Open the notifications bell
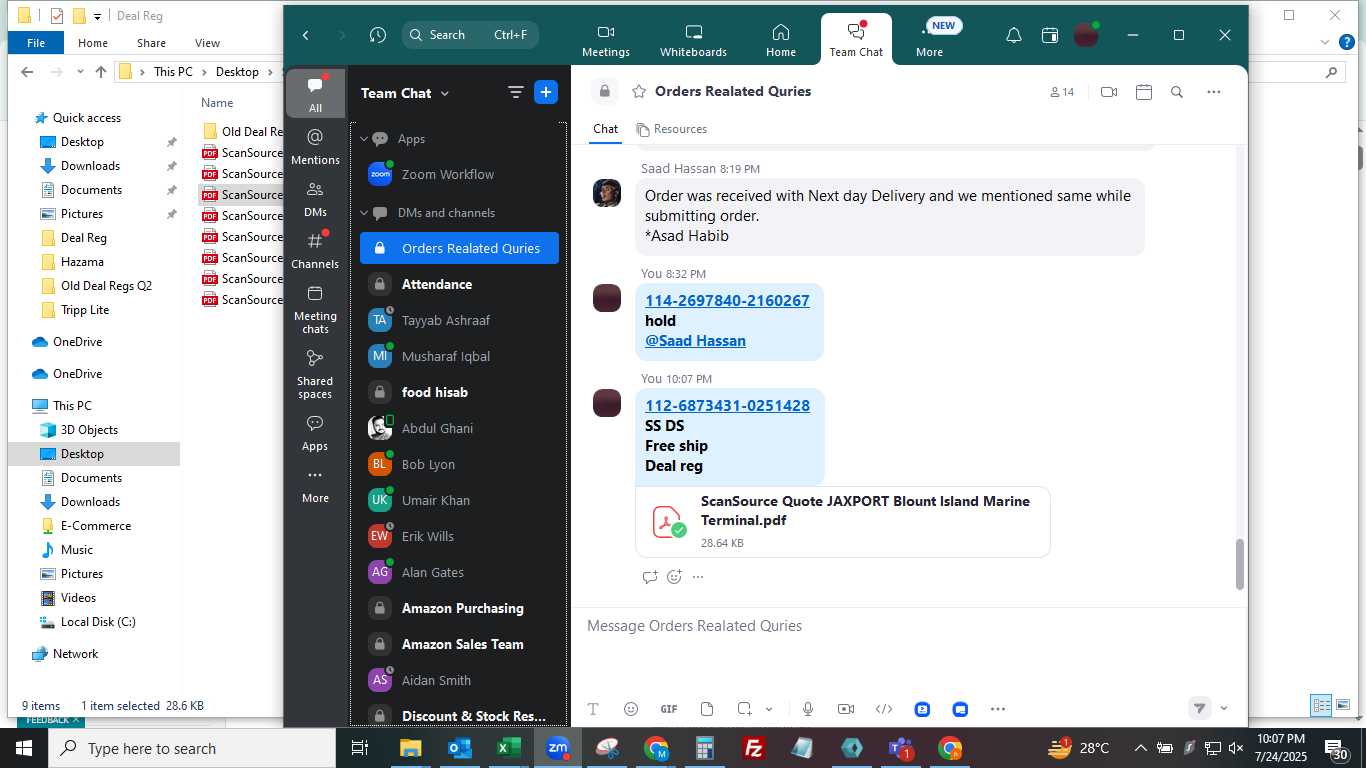 (x=1013, y=35)
